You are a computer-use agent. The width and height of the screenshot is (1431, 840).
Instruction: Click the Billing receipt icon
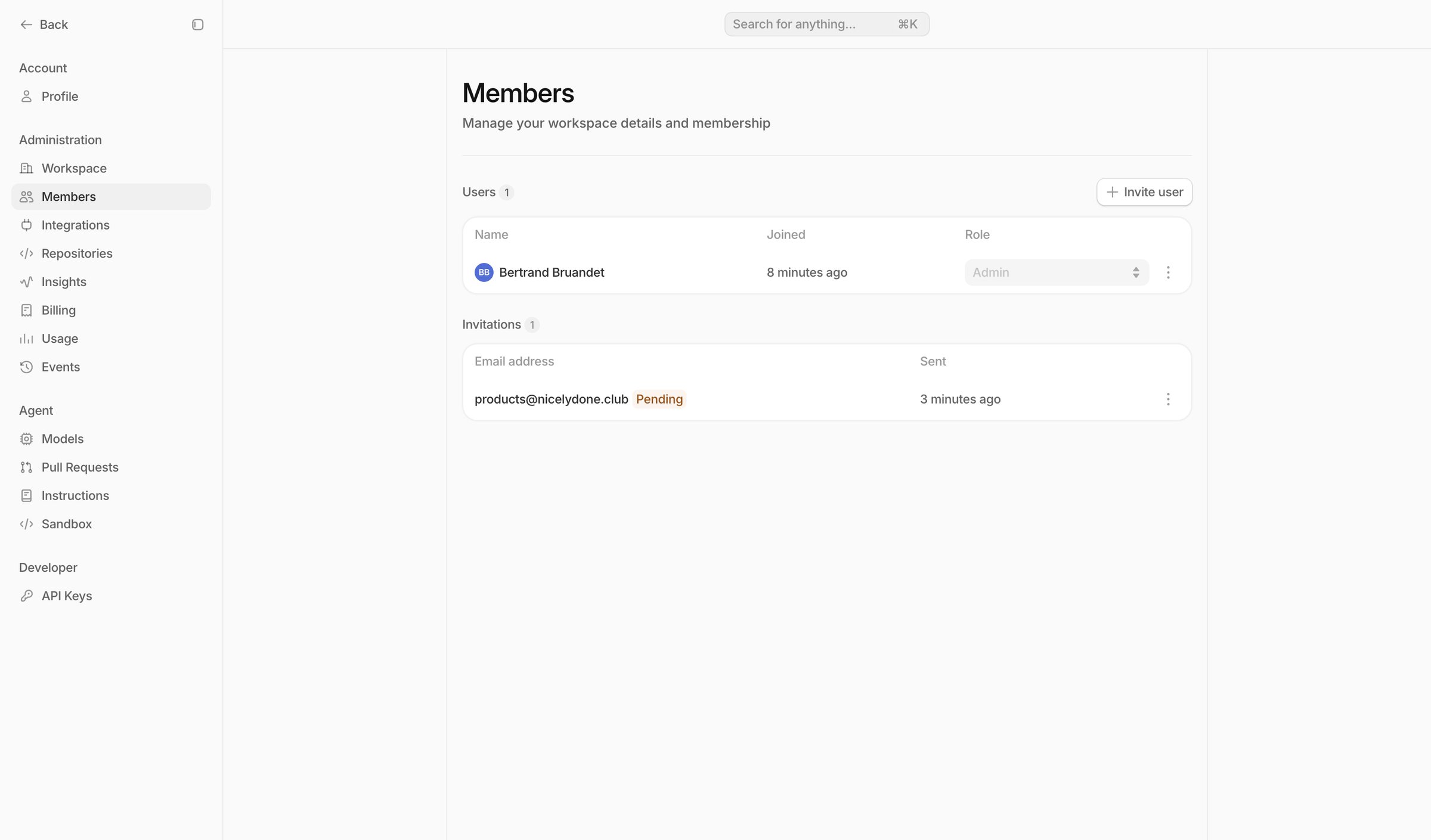(x=26, y=311)
